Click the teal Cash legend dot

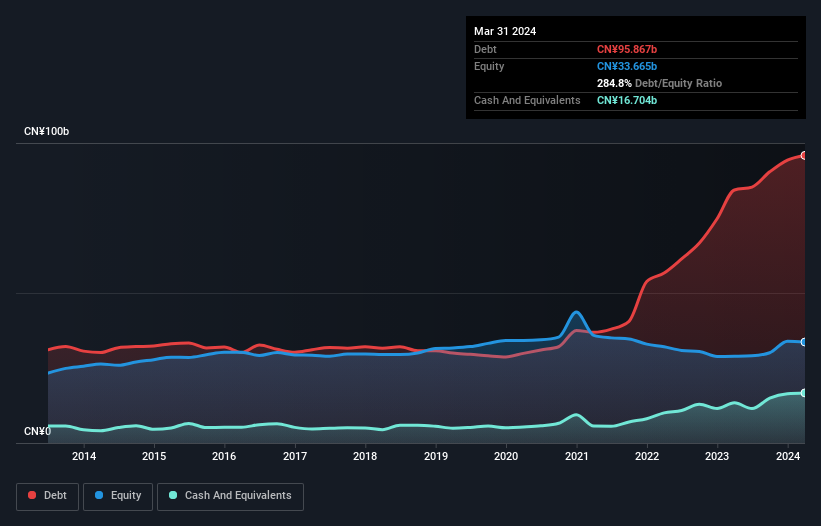(173, 495)
